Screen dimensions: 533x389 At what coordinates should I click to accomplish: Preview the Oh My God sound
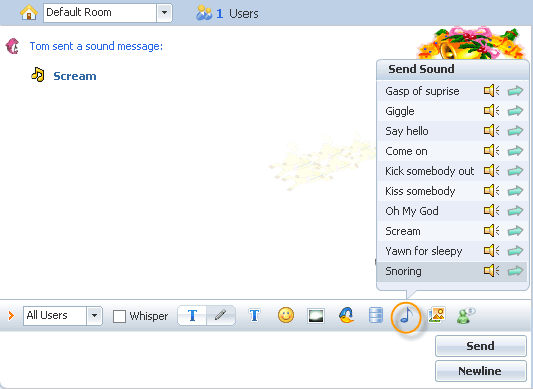491,211
